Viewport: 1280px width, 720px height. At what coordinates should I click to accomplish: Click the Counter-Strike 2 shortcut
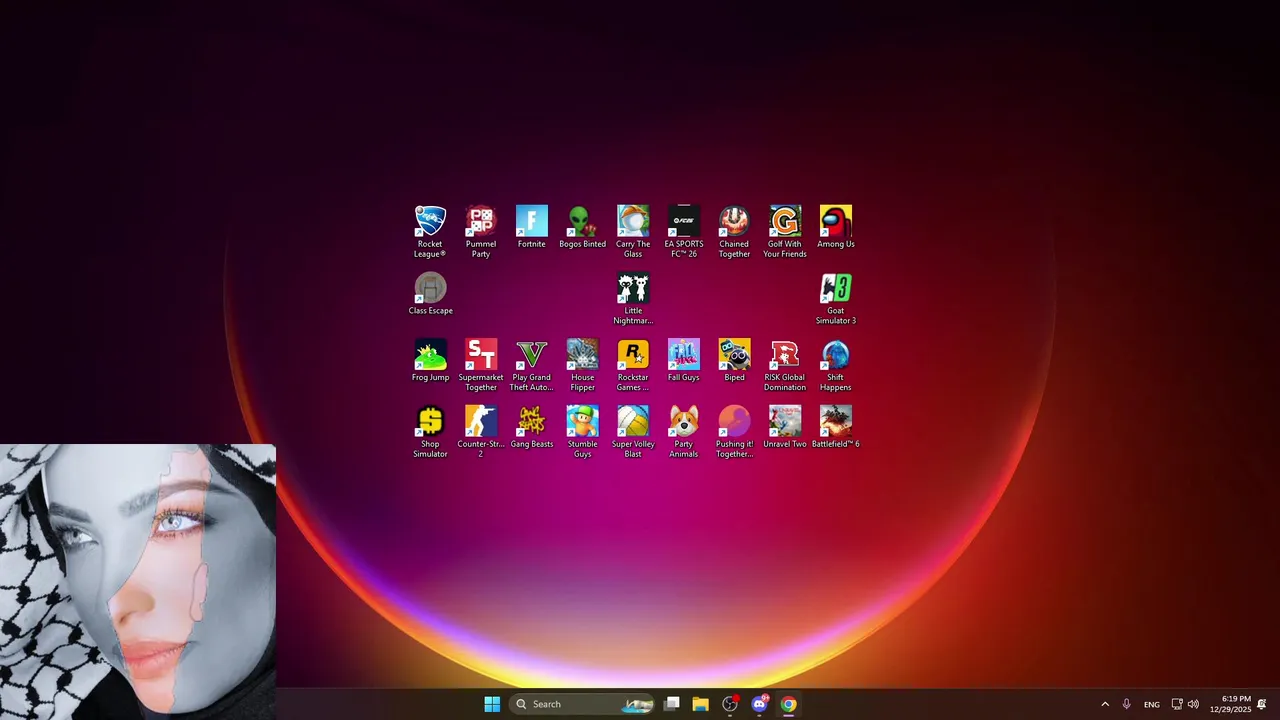tap(481, 432)
